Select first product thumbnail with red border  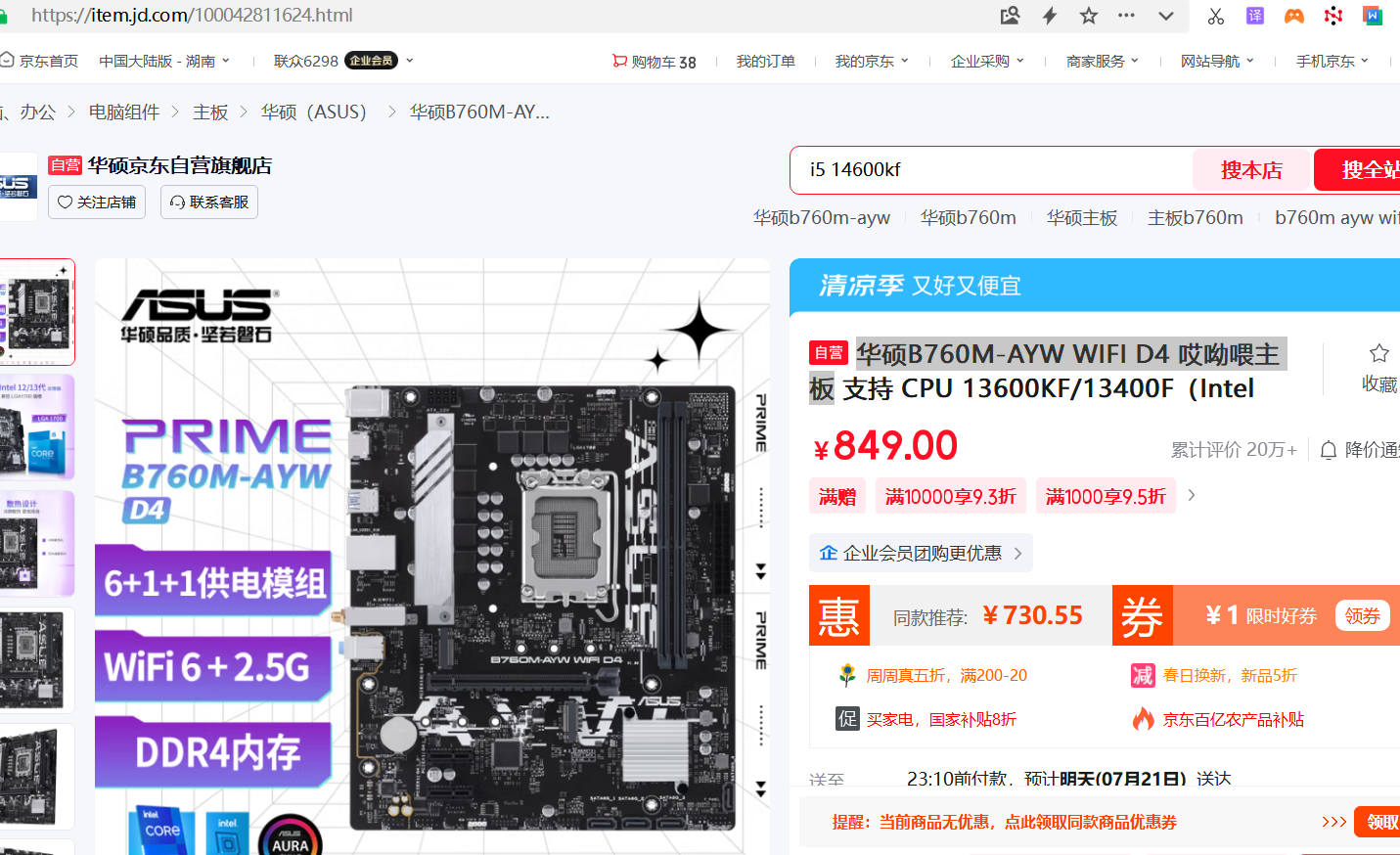pyautogui.click(x=36, y=312)
